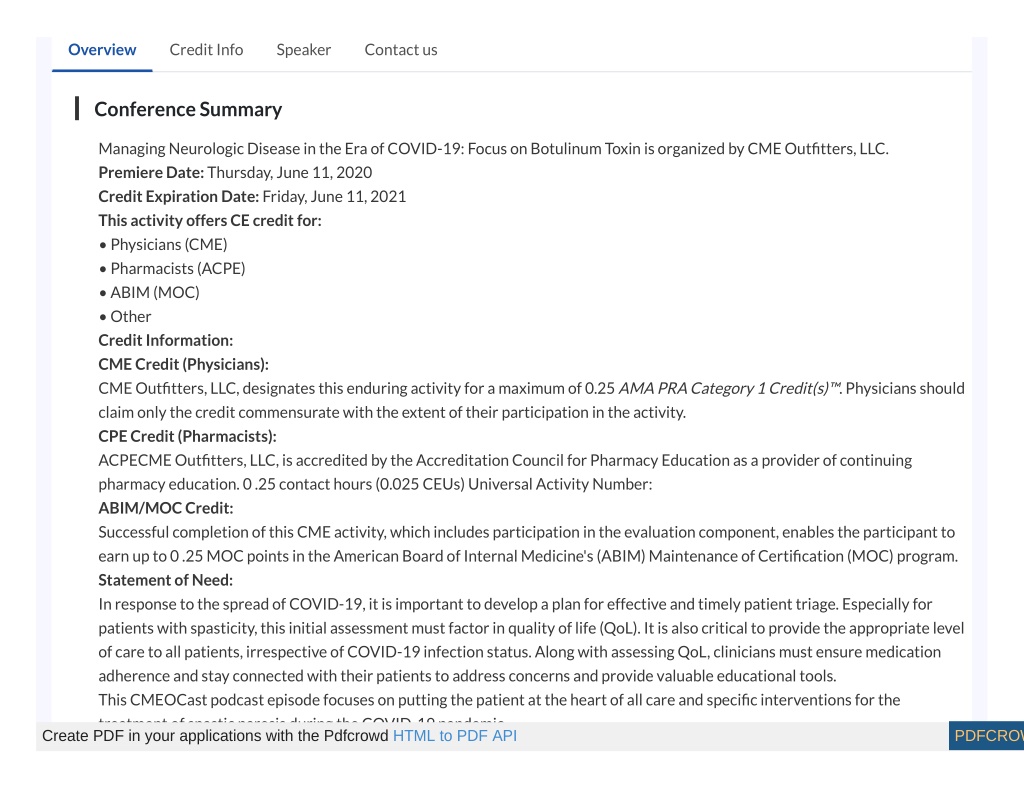Select the date "Thursday, June 11, 2020"
Image resolution: width=1024 pixels, height=791 pixels.
(289, 172)
